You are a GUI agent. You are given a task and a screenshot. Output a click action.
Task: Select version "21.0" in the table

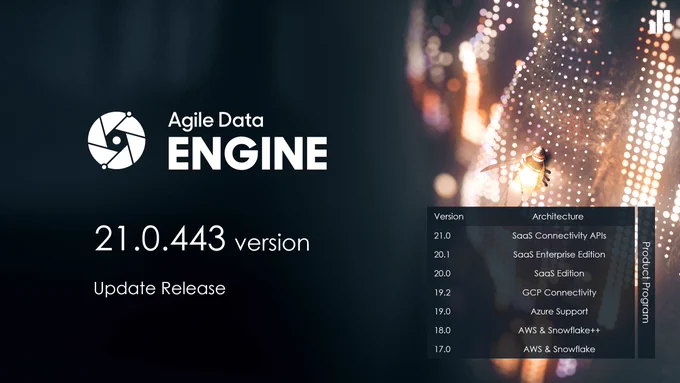click(x=442, y=236)
